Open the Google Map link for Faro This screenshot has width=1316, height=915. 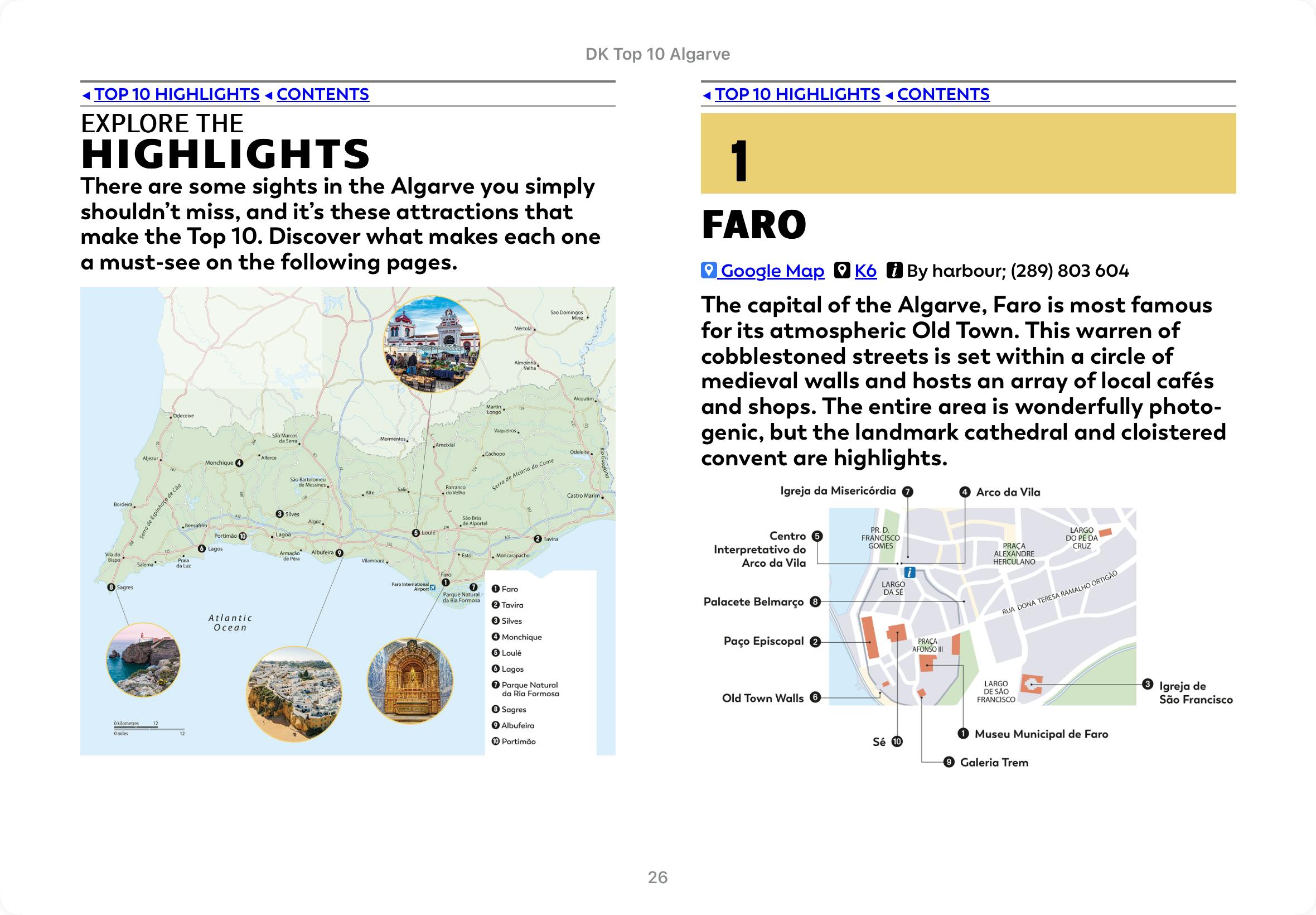tap(772, 271)
